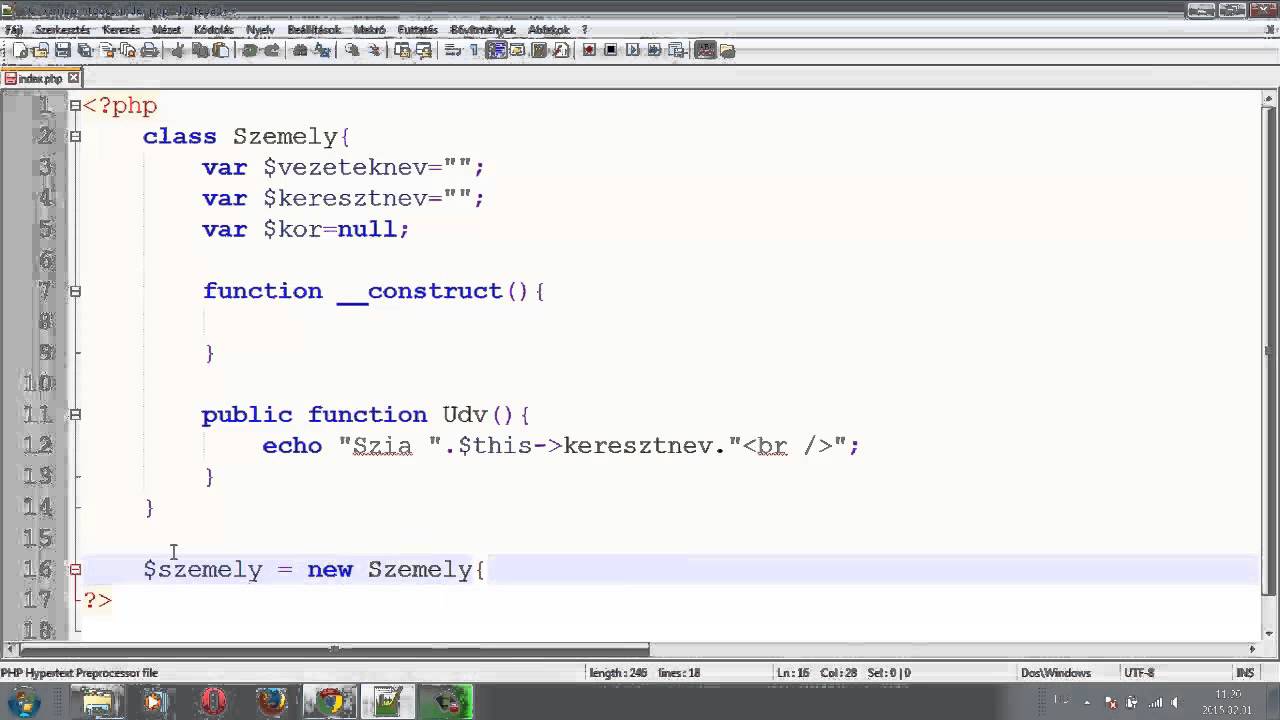Screen dimensions: 1280x720
Task: Open the Windows Start menu
Action: 22,701
